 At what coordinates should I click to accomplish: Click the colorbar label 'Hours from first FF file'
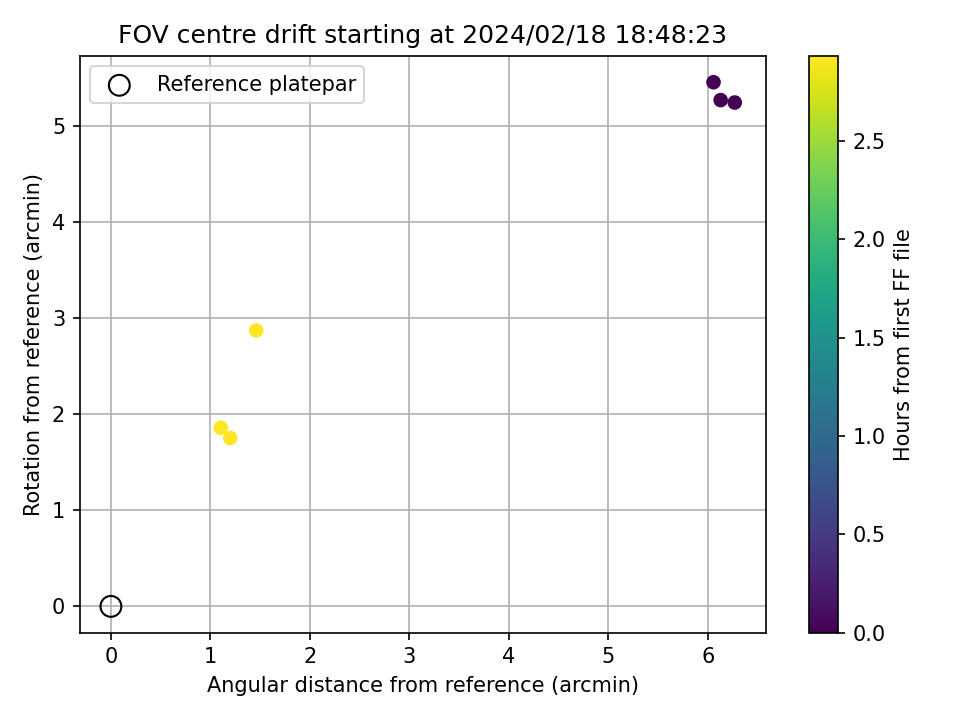coord(902,345)
